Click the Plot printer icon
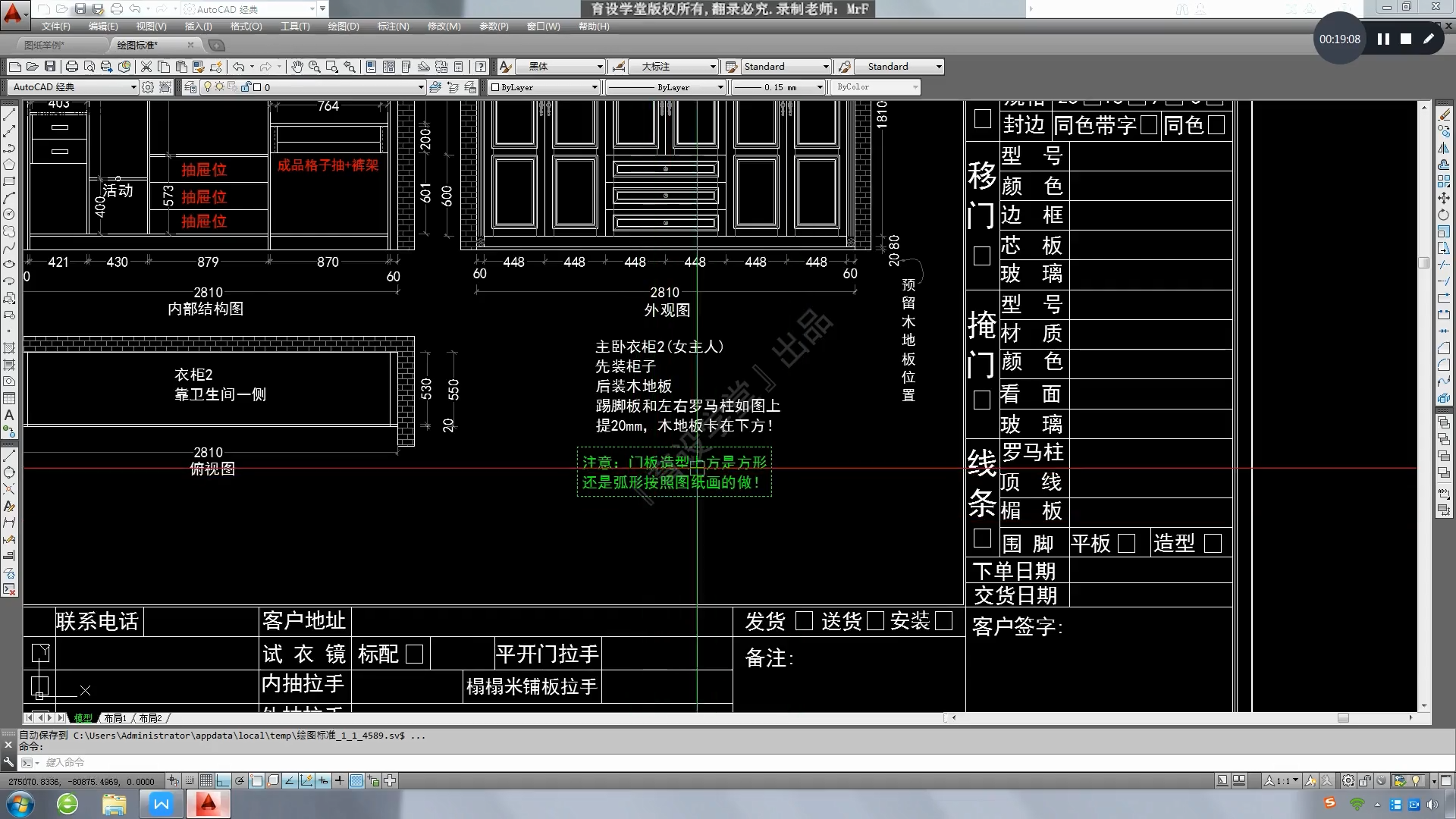1456x819 pixels. 72,67
